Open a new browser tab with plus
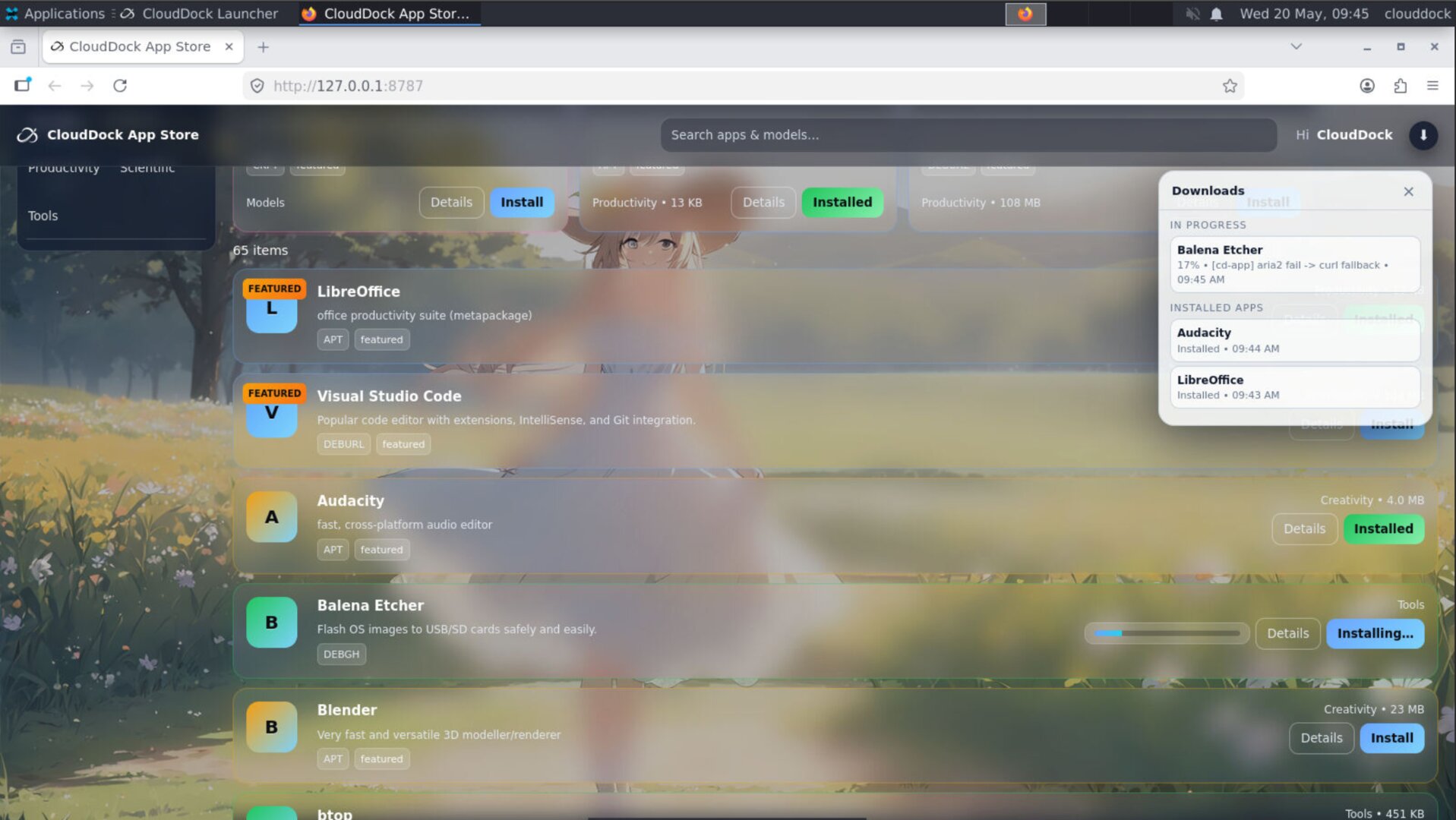 [x=263, y=47]
